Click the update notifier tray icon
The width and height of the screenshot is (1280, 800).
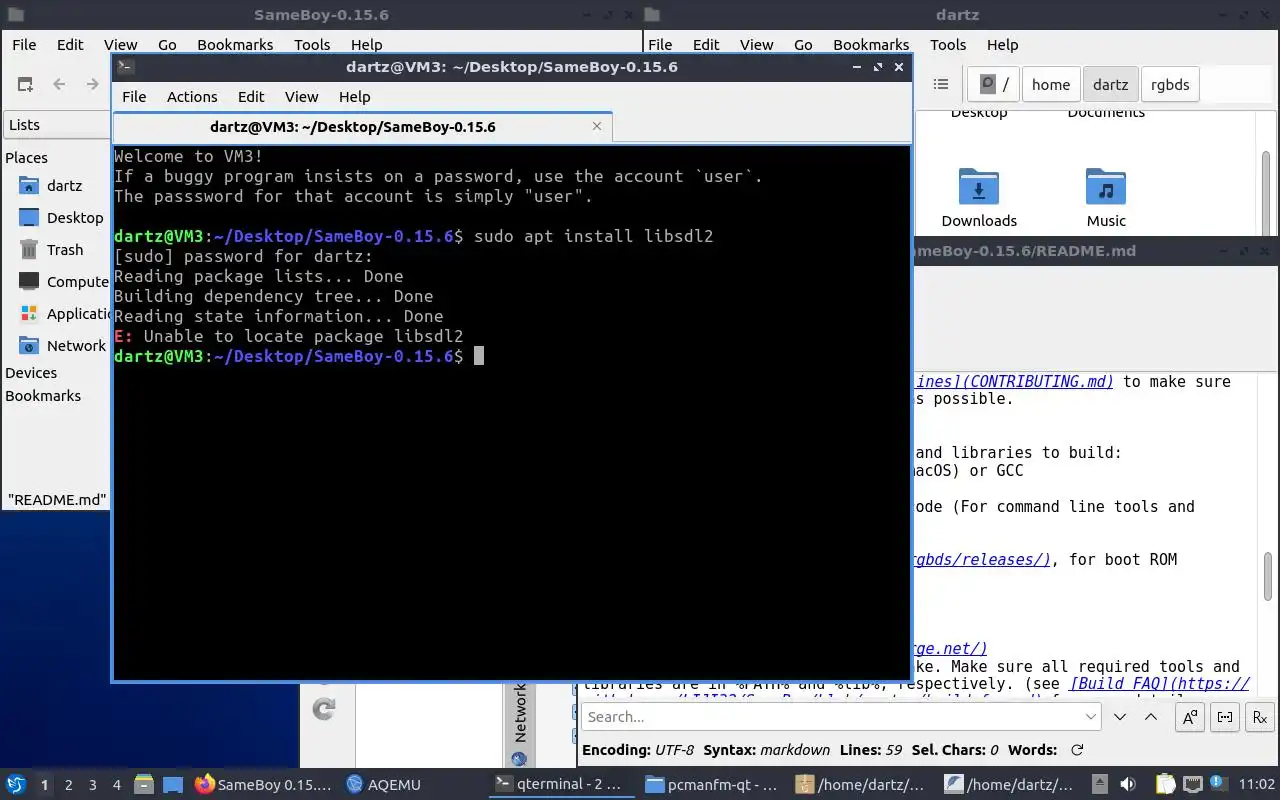coord(1217,784)
